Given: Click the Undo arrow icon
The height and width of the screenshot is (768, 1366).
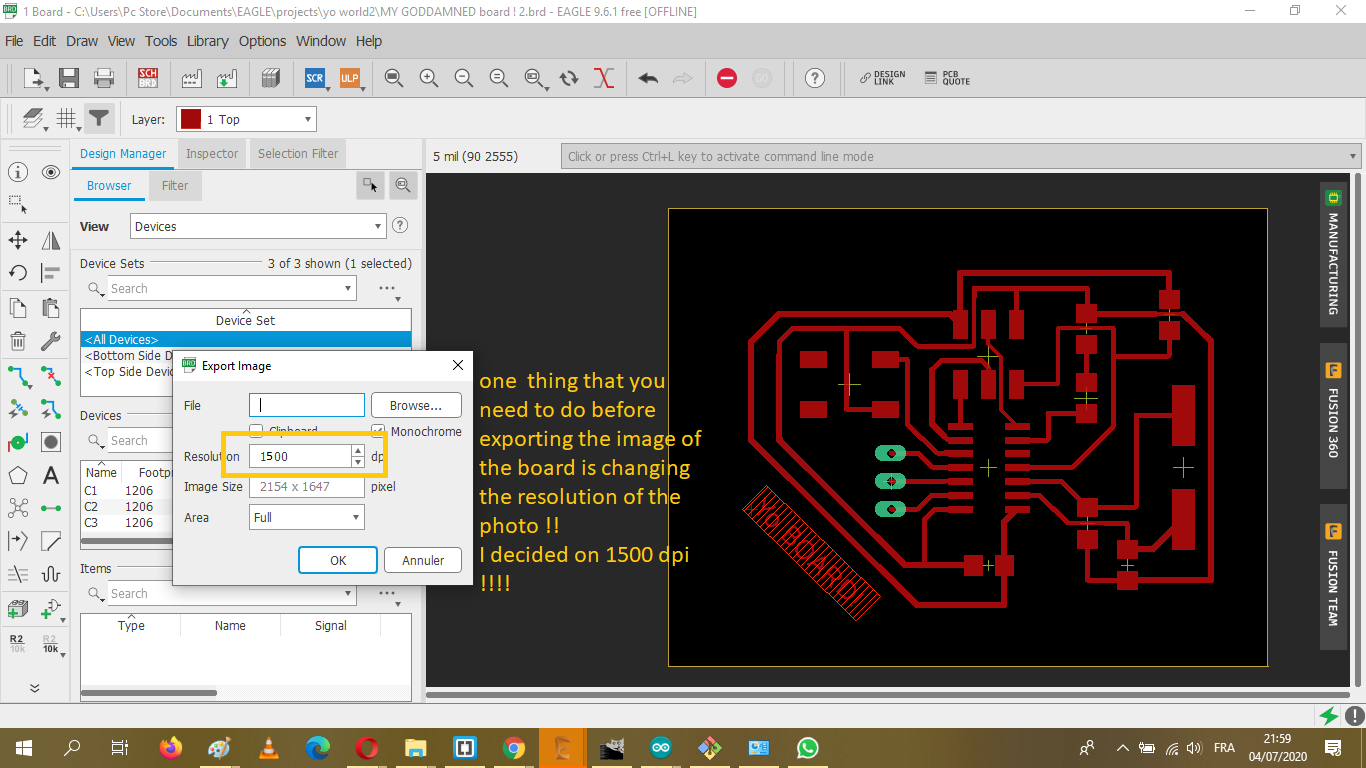Looking at the screenshot, I should tap(648, 78).
